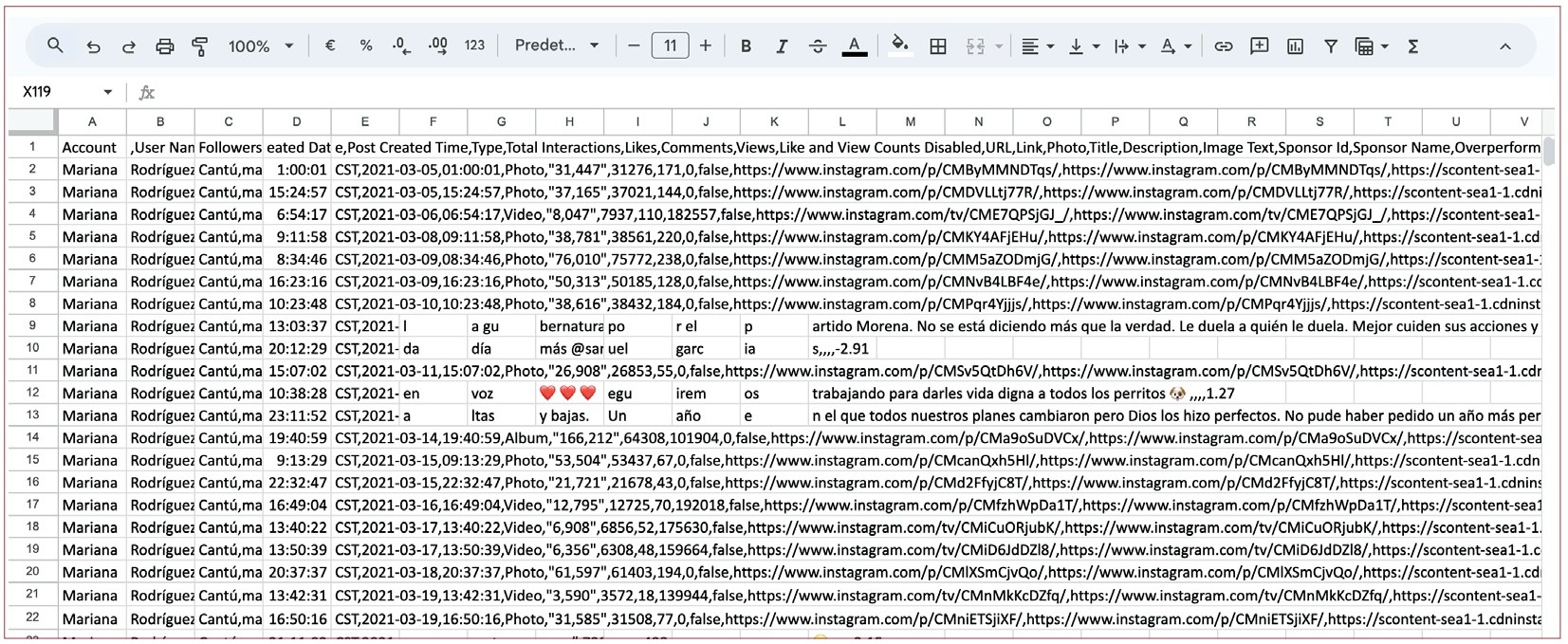Viewport: 1568px width, 644px height.
Task: Open the fill color picker
Action: pyautogui.click(x=900, y=46)
